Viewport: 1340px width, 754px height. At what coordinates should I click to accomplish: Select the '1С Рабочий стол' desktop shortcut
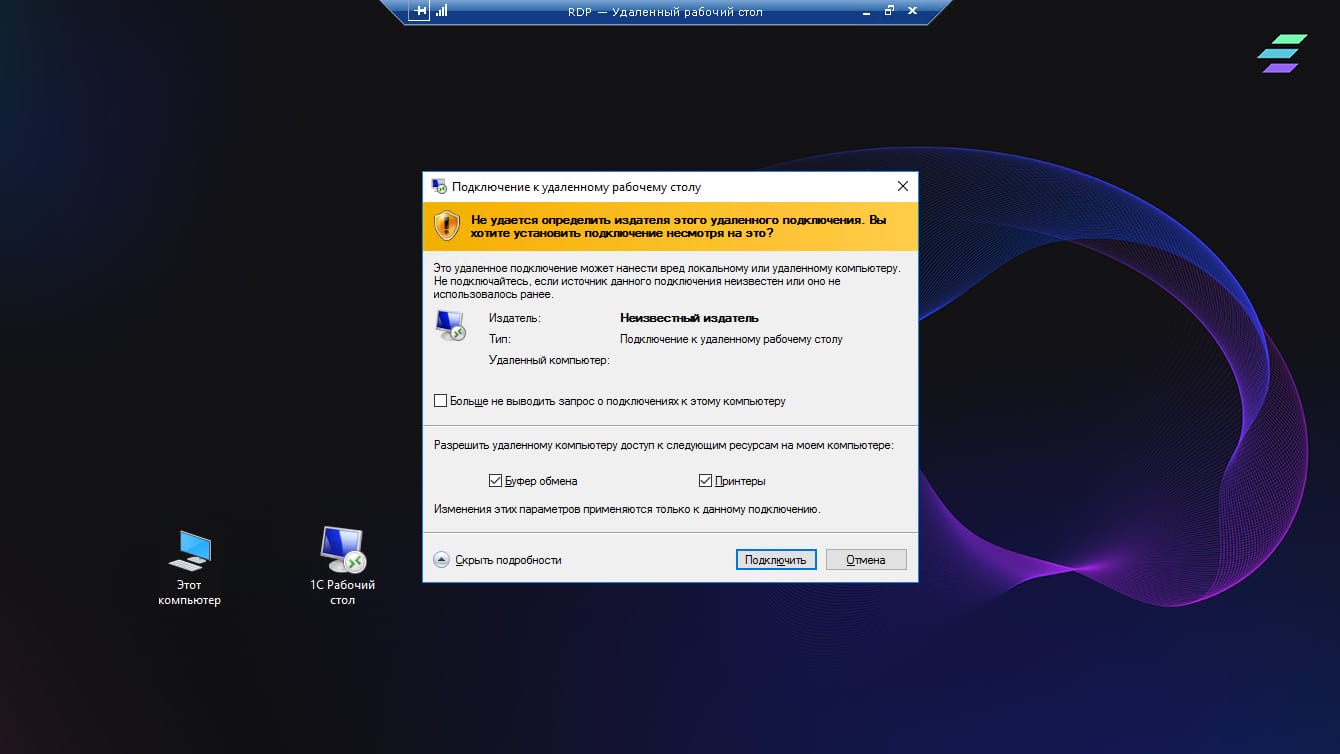click(x=342, y=566)
